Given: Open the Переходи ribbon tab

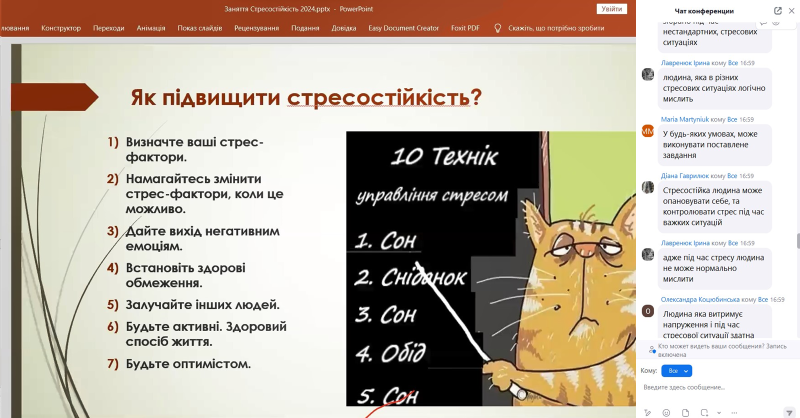Looking at the screenshot, I should [109, 28].
